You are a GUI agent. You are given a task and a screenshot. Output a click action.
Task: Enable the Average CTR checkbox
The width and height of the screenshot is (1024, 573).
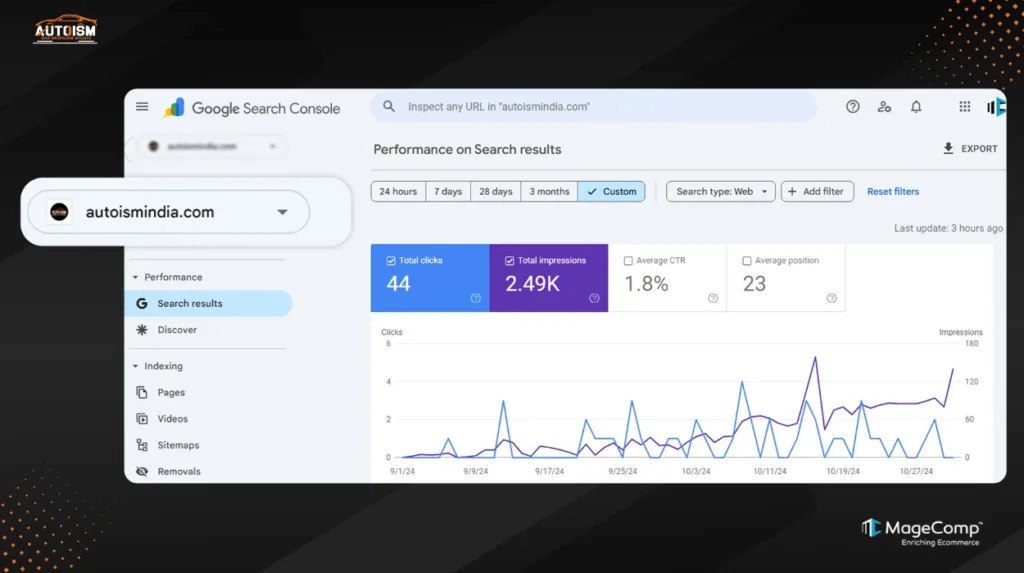[628, 261]
